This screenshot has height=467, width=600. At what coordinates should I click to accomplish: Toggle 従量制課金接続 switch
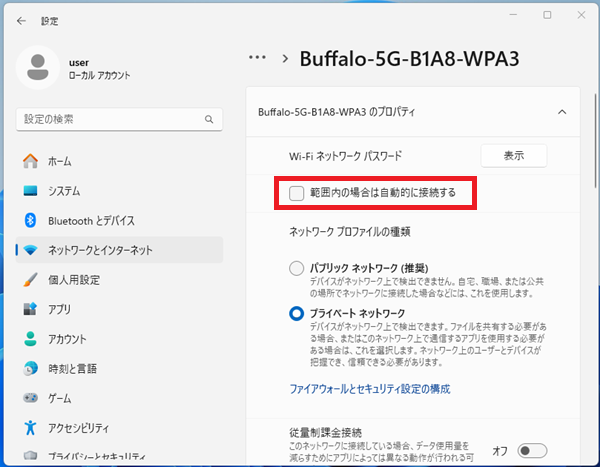click(x=532, y=451)
